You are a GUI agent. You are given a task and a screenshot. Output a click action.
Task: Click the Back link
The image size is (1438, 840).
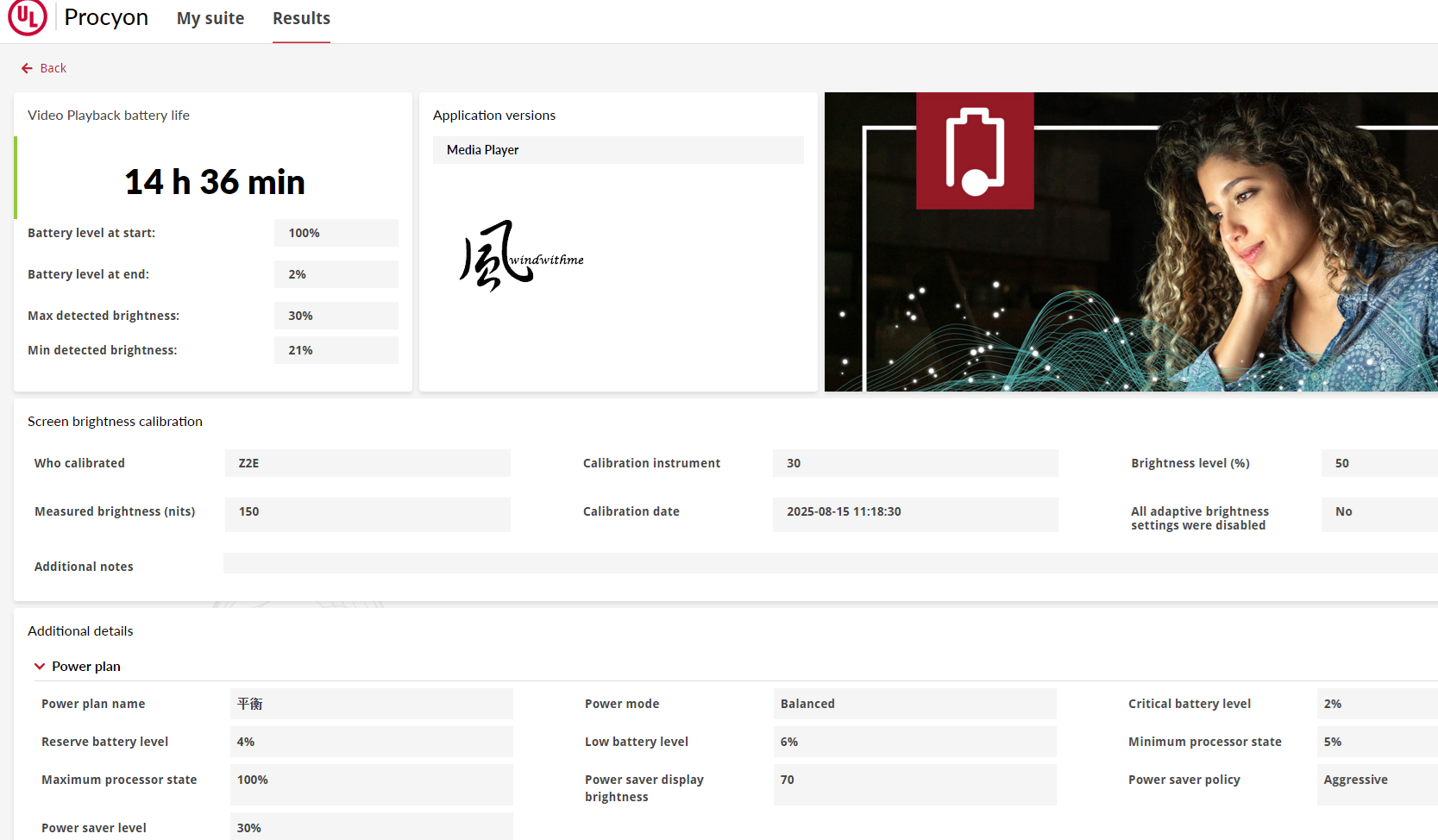point(53,68)
